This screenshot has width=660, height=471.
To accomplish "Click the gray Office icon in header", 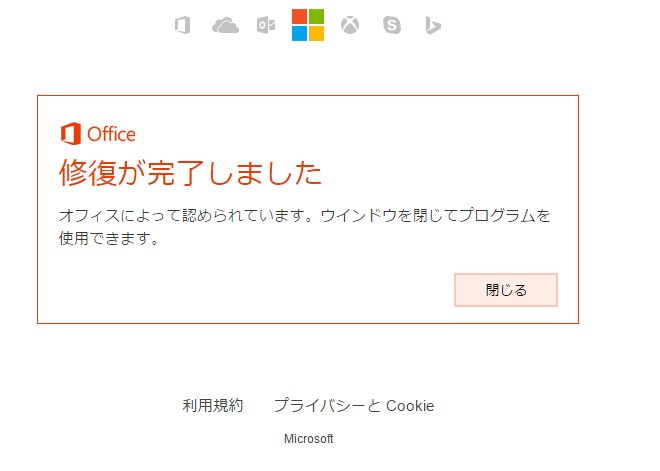I will 183,25.
